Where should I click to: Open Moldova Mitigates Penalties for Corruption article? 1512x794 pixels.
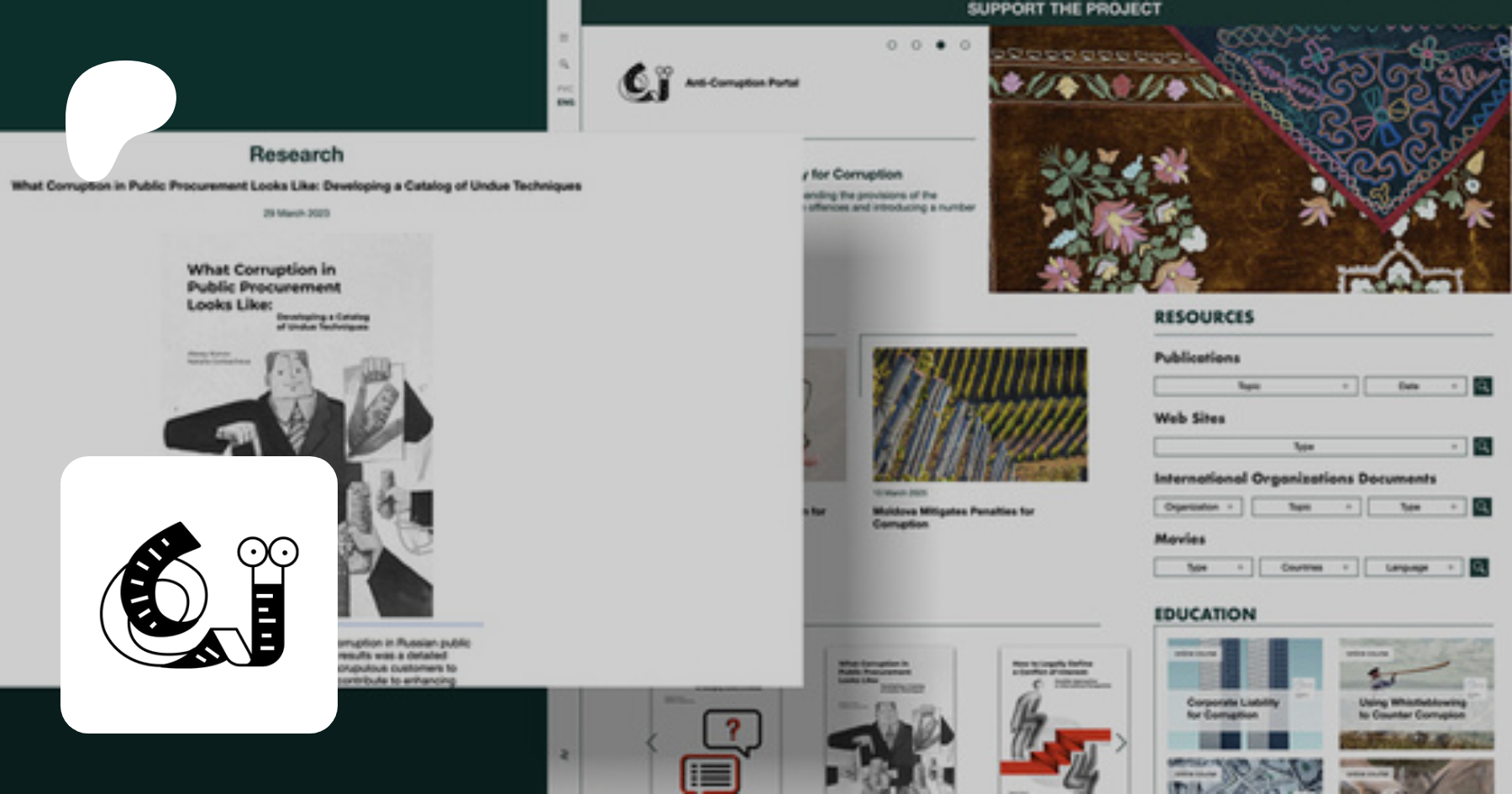953,517
